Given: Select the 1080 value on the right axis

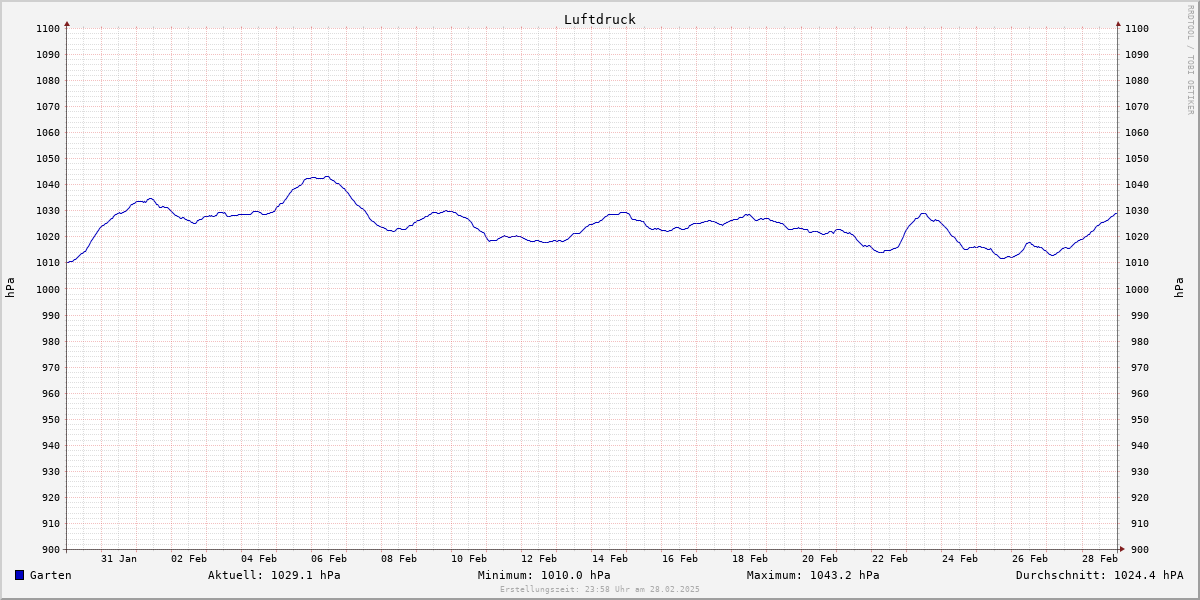Looking at the screenshot, I should tap(1137, 80).
